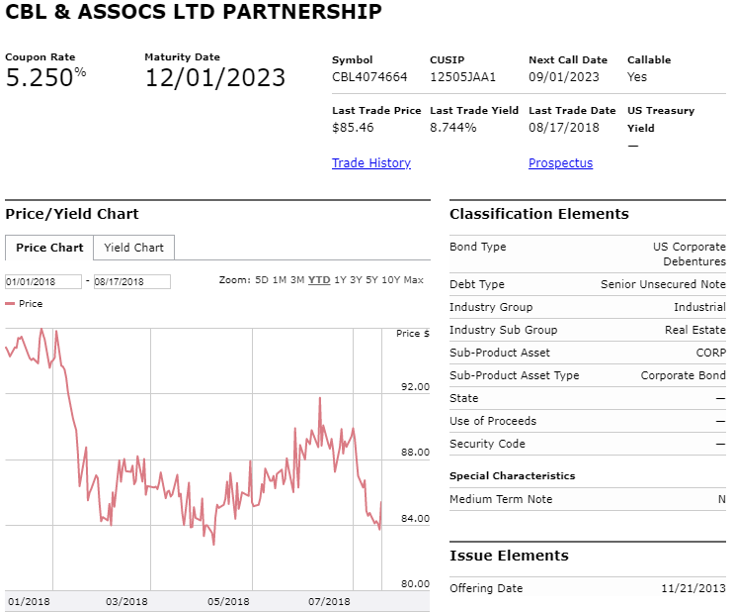The width and height of the screenshot is (734, 612).
Task: Click the Classification Elements heading
Action: [x=539, y=214]
